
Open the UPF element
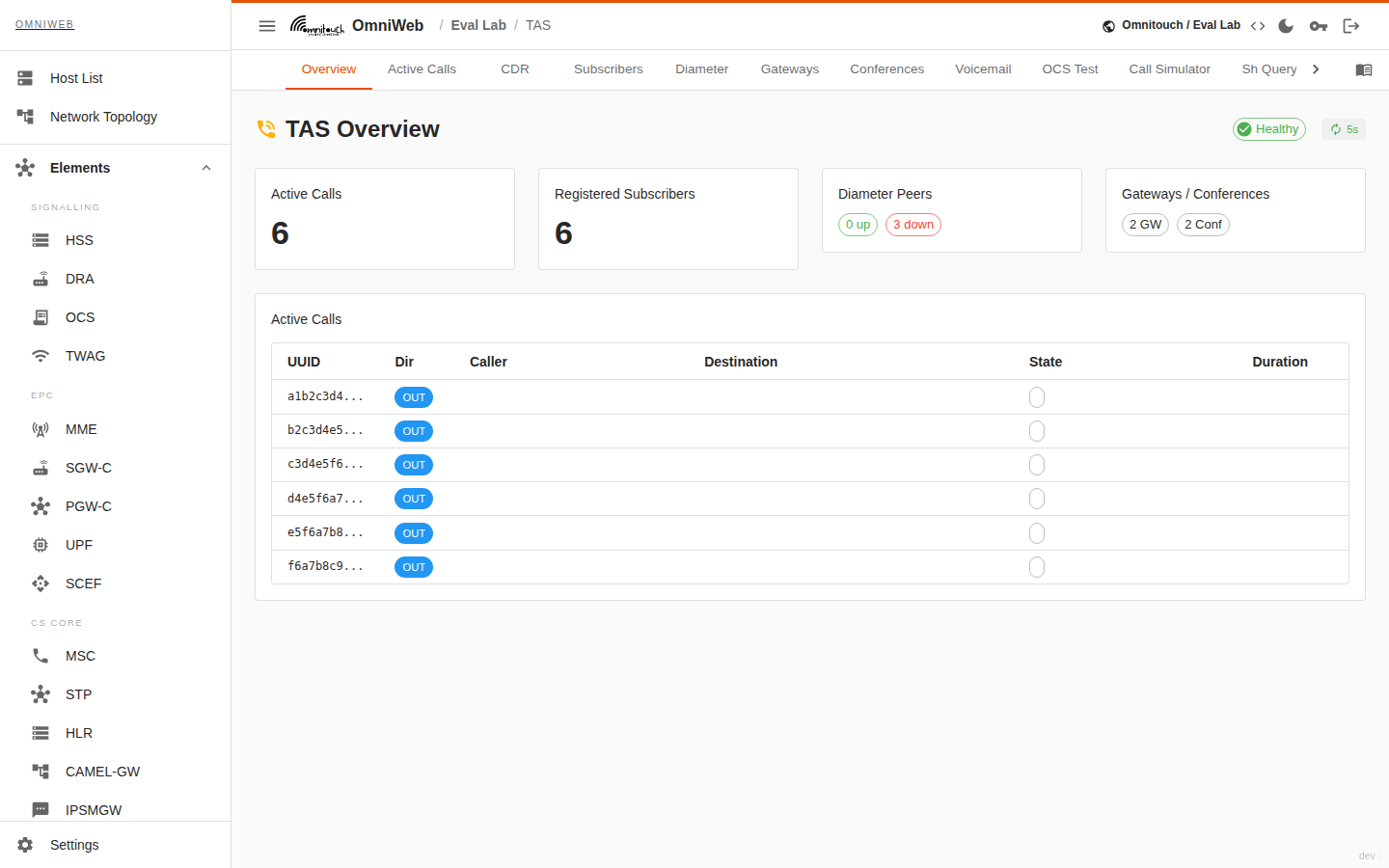tap(116, 545)
